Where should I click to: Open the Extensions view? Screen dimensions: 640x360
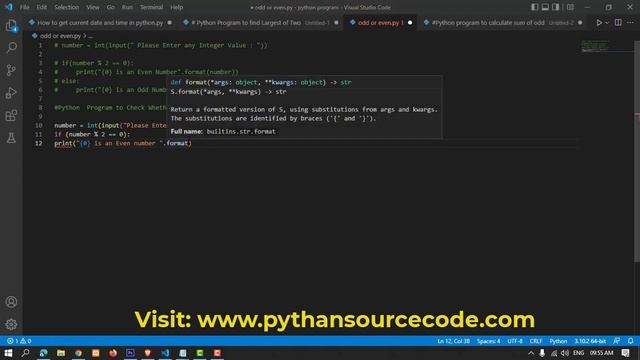11,116
